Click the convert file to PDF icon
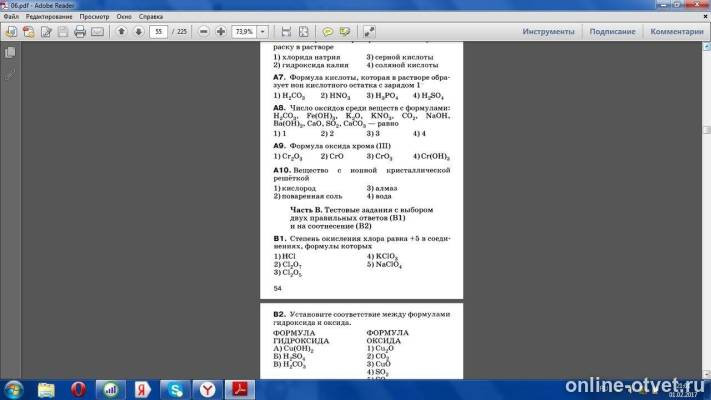The height and width of the screenshot is (400, 711). click(11, 32)
